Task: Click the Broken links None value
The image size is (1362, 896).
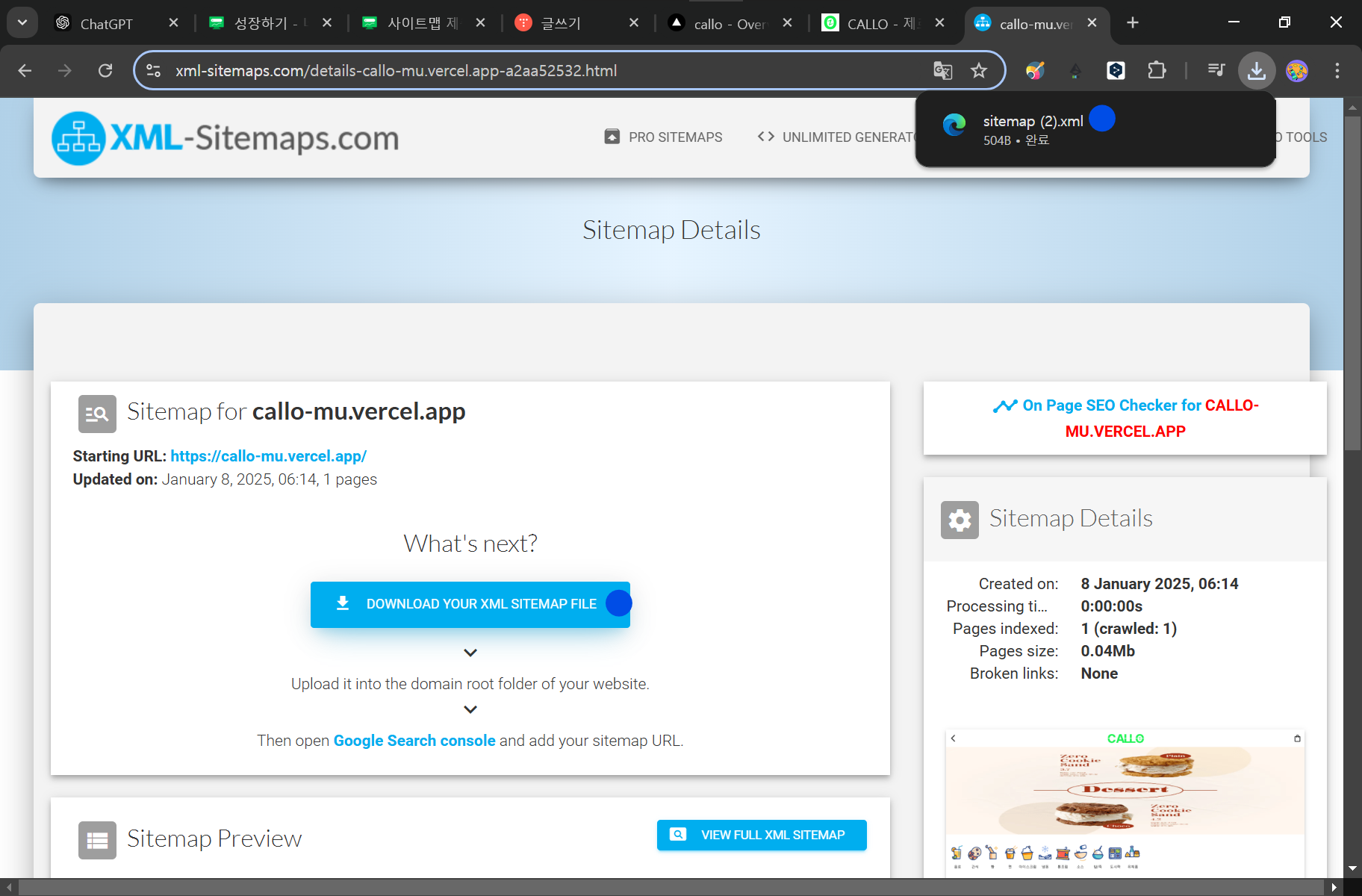Action: click(x=1099, y=673)
